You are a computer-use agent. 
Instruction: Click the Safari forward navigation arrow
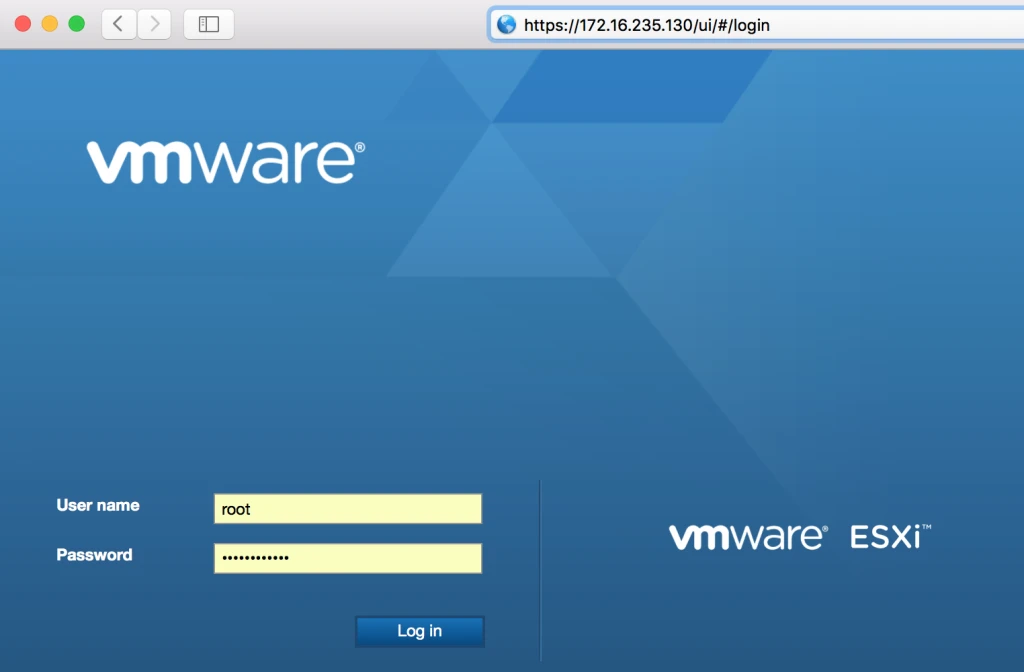click(154, 24)
